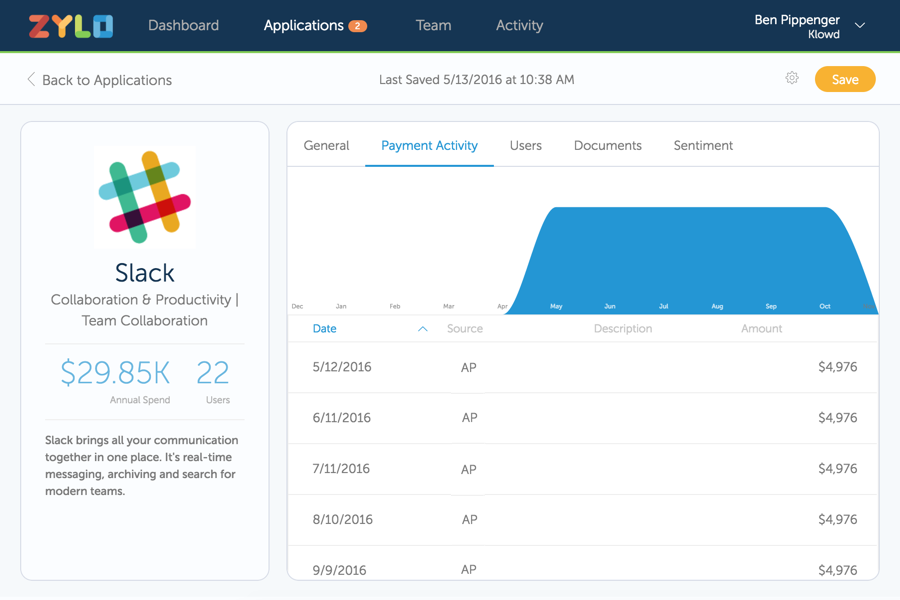Open the Activity menu item
900x600 pixels.
519,26
